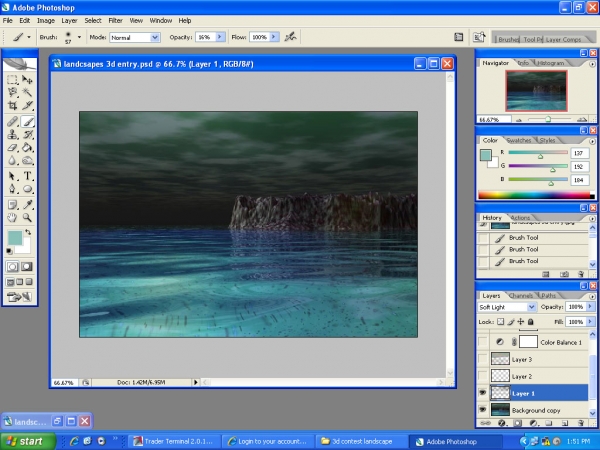600x450 pixels.
Task: Open the layer Fill slider arrow
Action: coord(590,321)
